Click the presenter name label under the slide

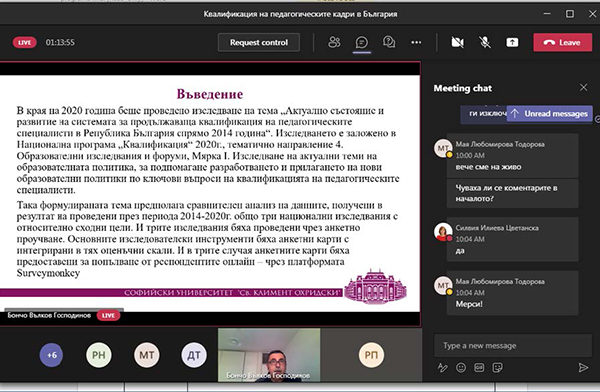(x=49, y=315)
